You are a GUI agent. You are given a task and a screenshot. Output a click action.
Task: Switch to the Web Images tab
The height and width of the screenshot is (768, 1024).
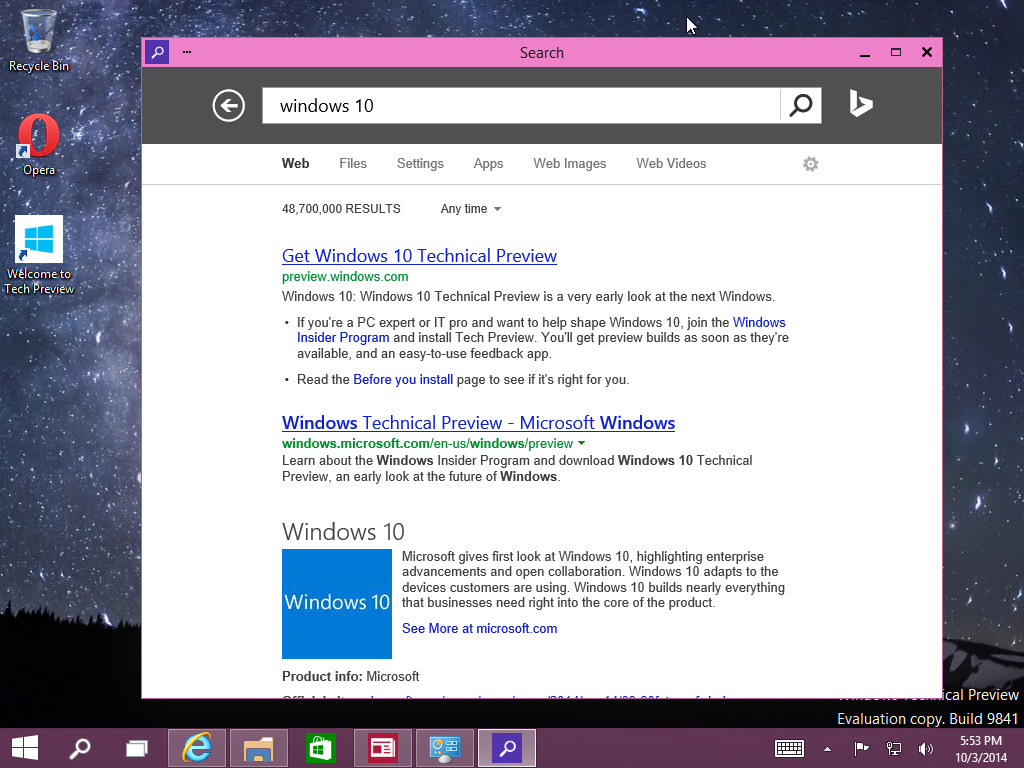point(569,164)
